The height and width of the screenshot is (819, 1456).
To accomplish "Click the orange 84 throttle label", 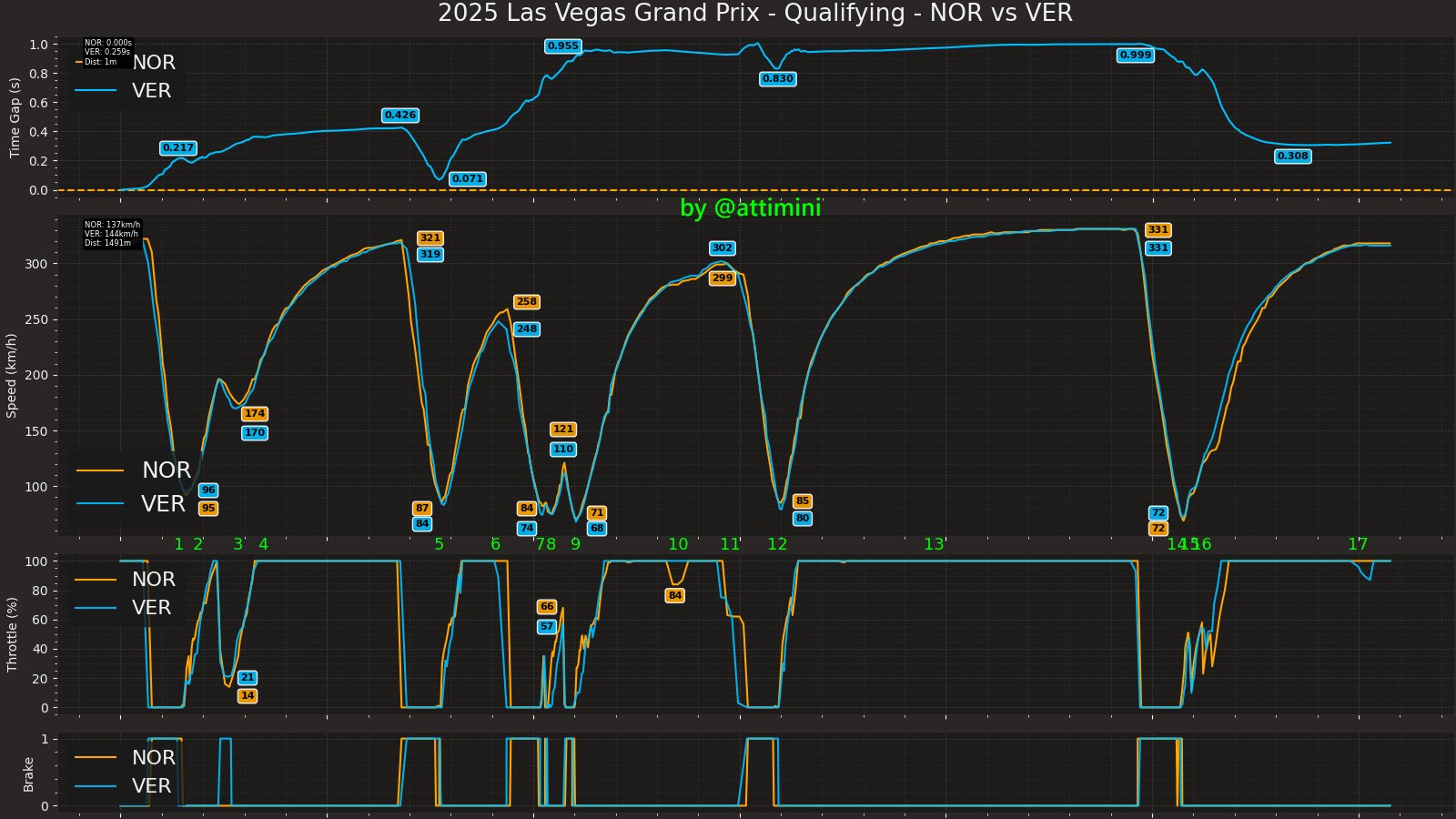I will [674, 596].
